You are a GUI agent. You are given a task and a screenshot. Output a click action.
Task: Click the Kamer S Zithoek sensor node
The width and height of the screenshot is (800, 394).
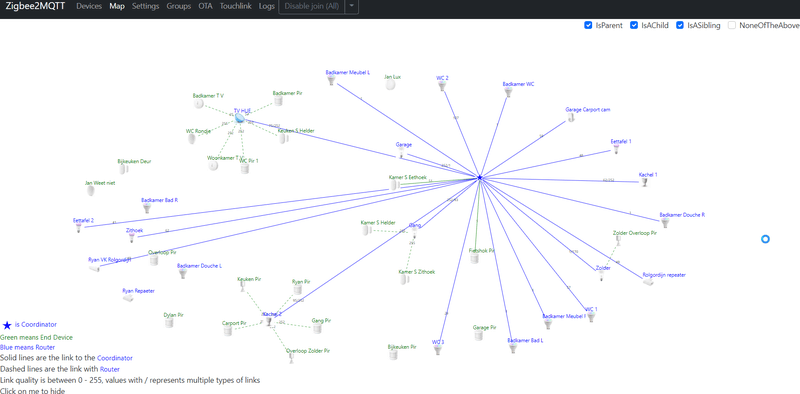pyautogui.click(x=405, y=280)
